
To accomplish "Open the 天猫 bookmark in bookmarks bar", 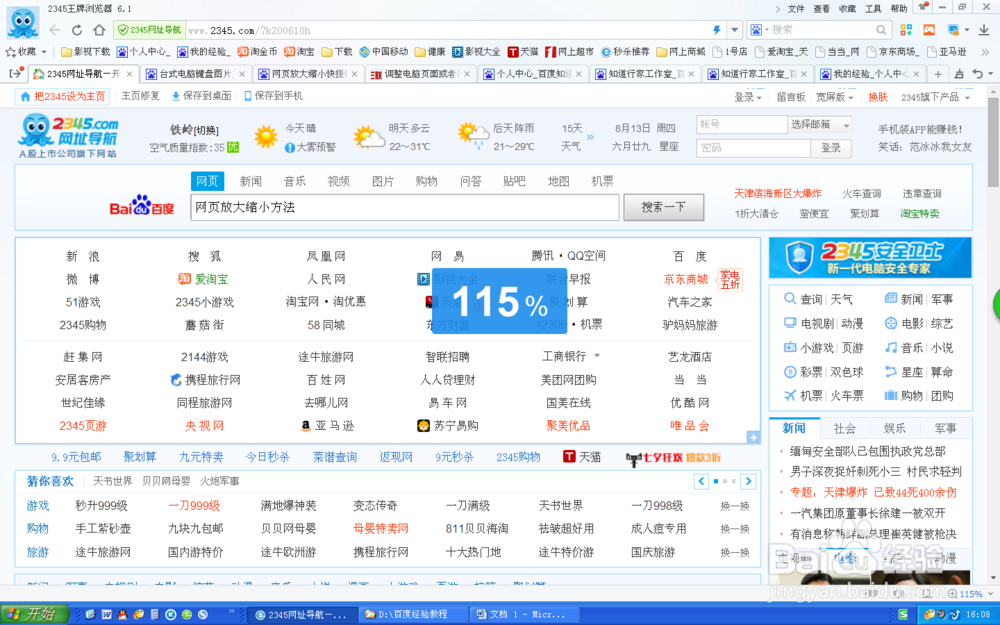I will tap(523, 52).
